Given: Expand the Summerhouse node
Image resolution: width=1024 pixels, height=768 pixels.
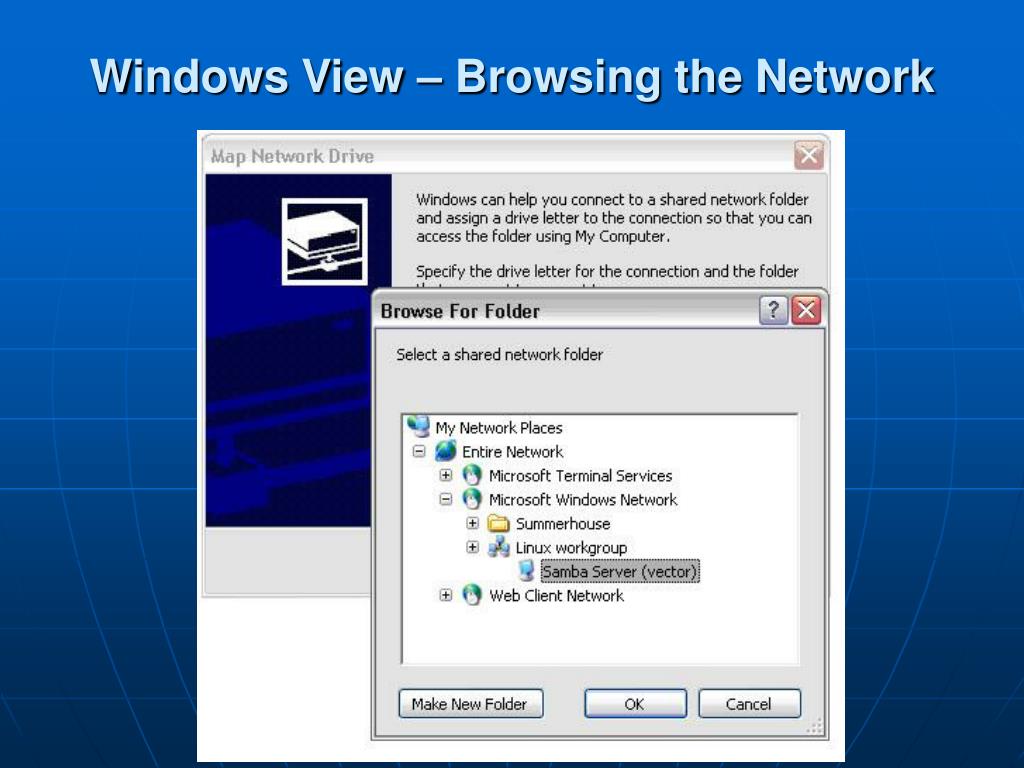Looking at the screenshot, I should (473, 523).
